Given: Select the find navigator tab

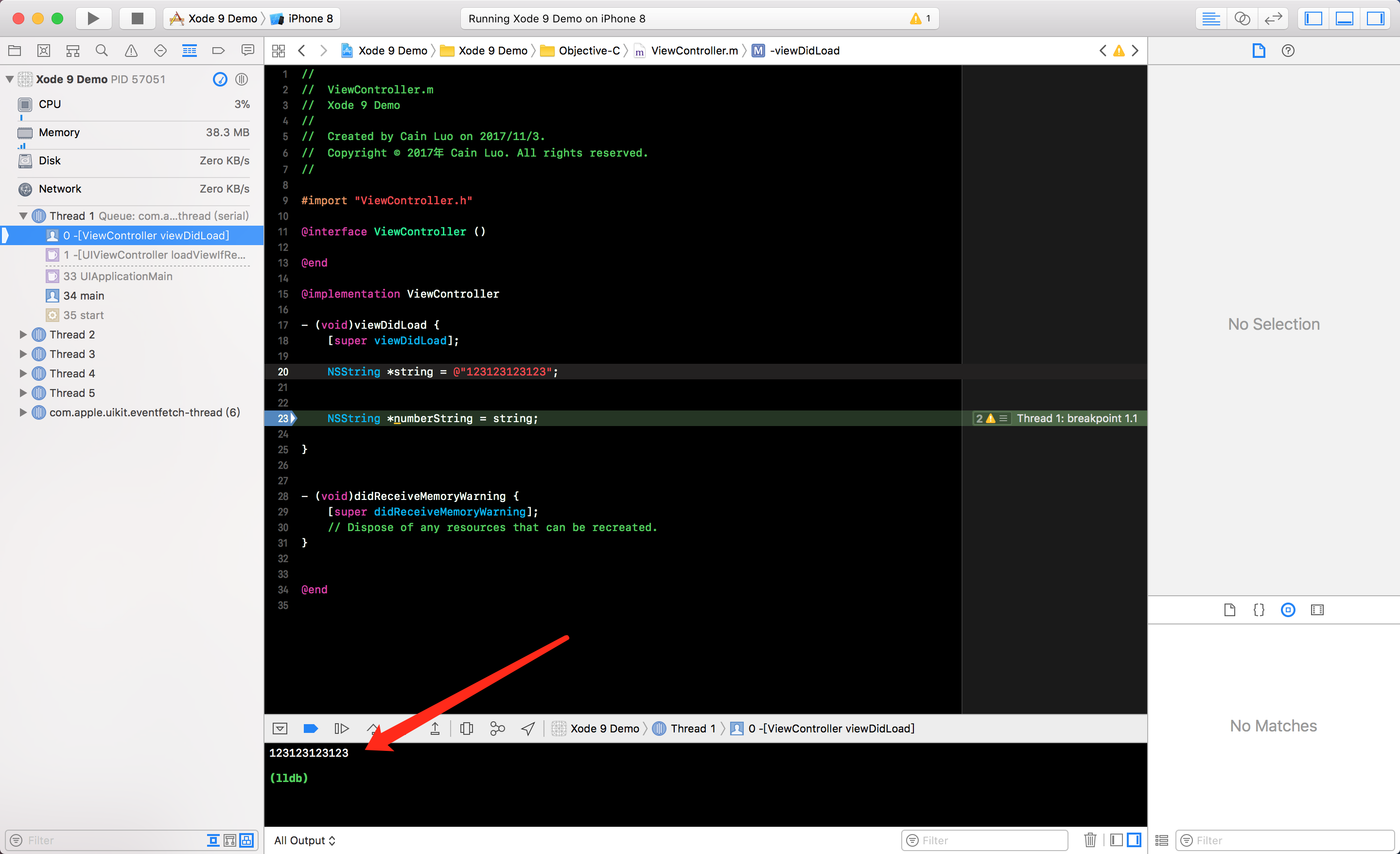Looking at the screenshot, I should point(102,51).
